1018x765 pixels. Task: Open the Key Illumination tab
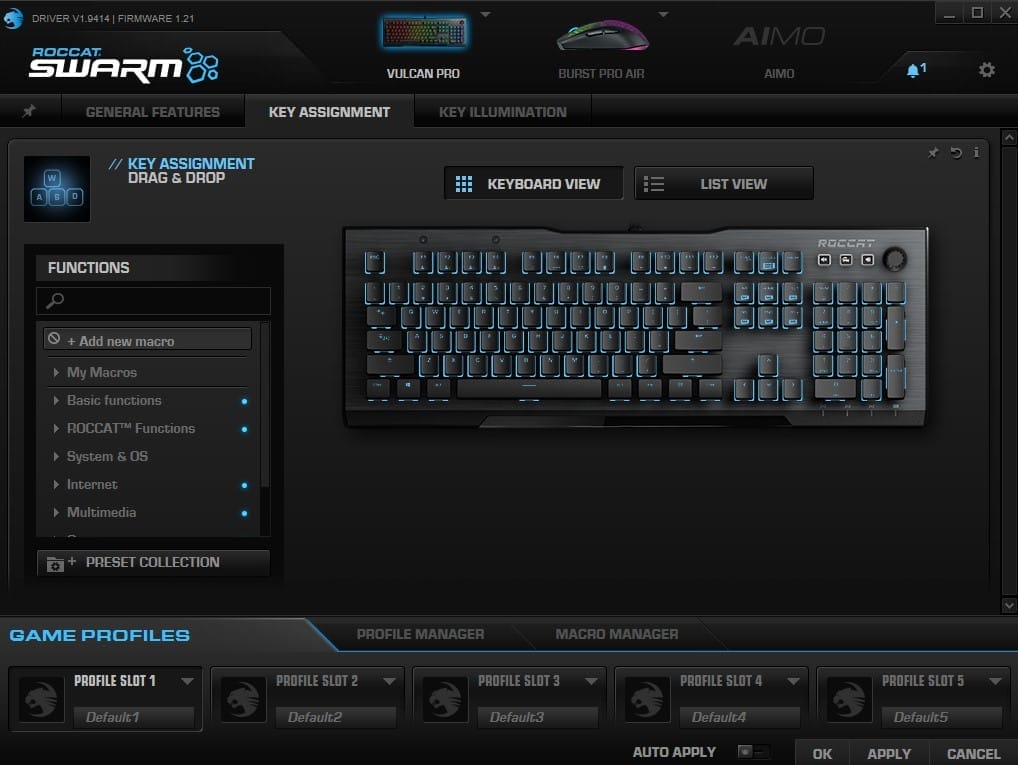[x=502, y=112]
